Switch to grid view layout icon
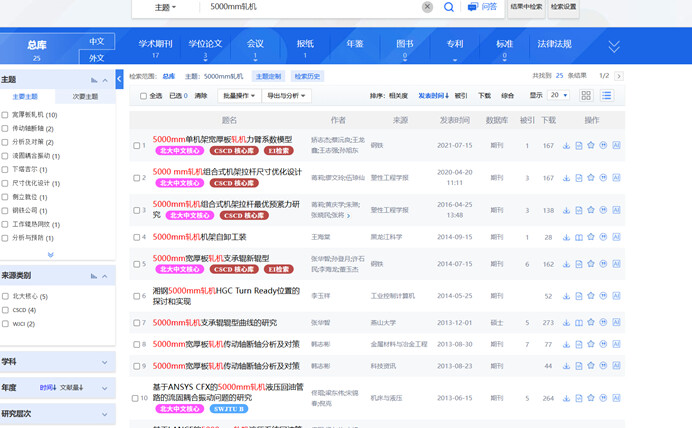Viewport: 692px width, 428px height. pos(586,95)
